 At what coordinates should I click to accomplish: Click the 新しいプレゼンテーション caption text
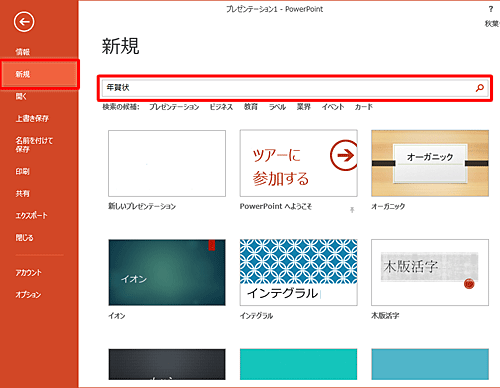tap(142, 206)
